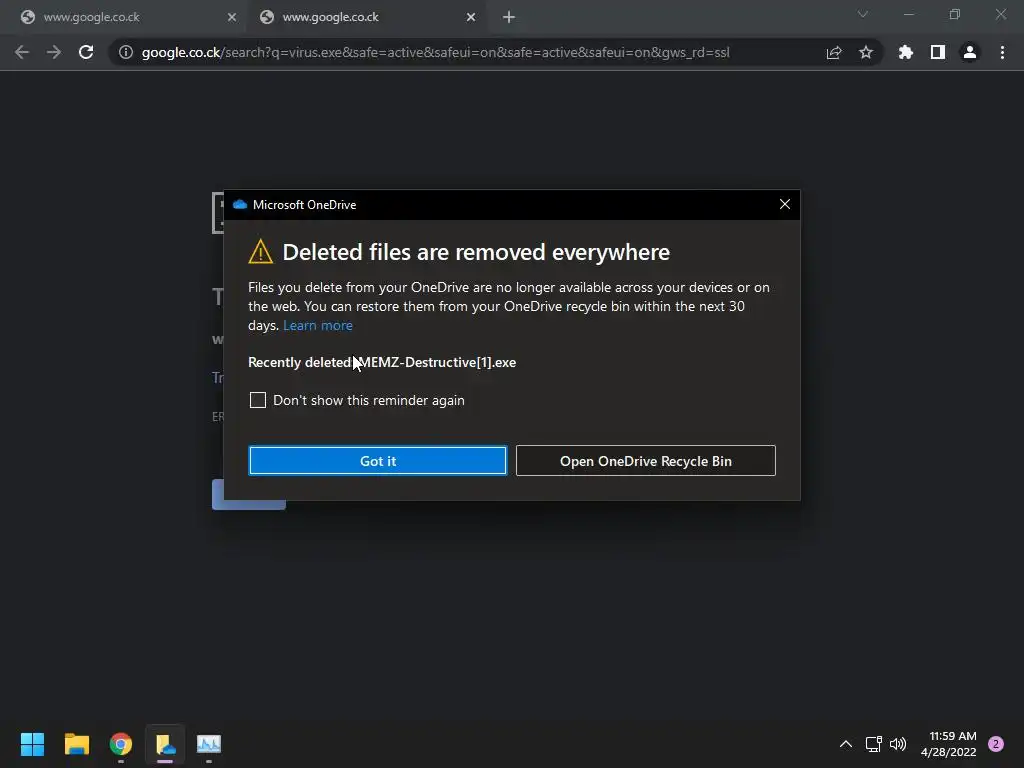Select the Recently deleted MEMZ-Destructive[1].exe text
The height and width of the screenshot is (768, 1024).
click(382, 362)
